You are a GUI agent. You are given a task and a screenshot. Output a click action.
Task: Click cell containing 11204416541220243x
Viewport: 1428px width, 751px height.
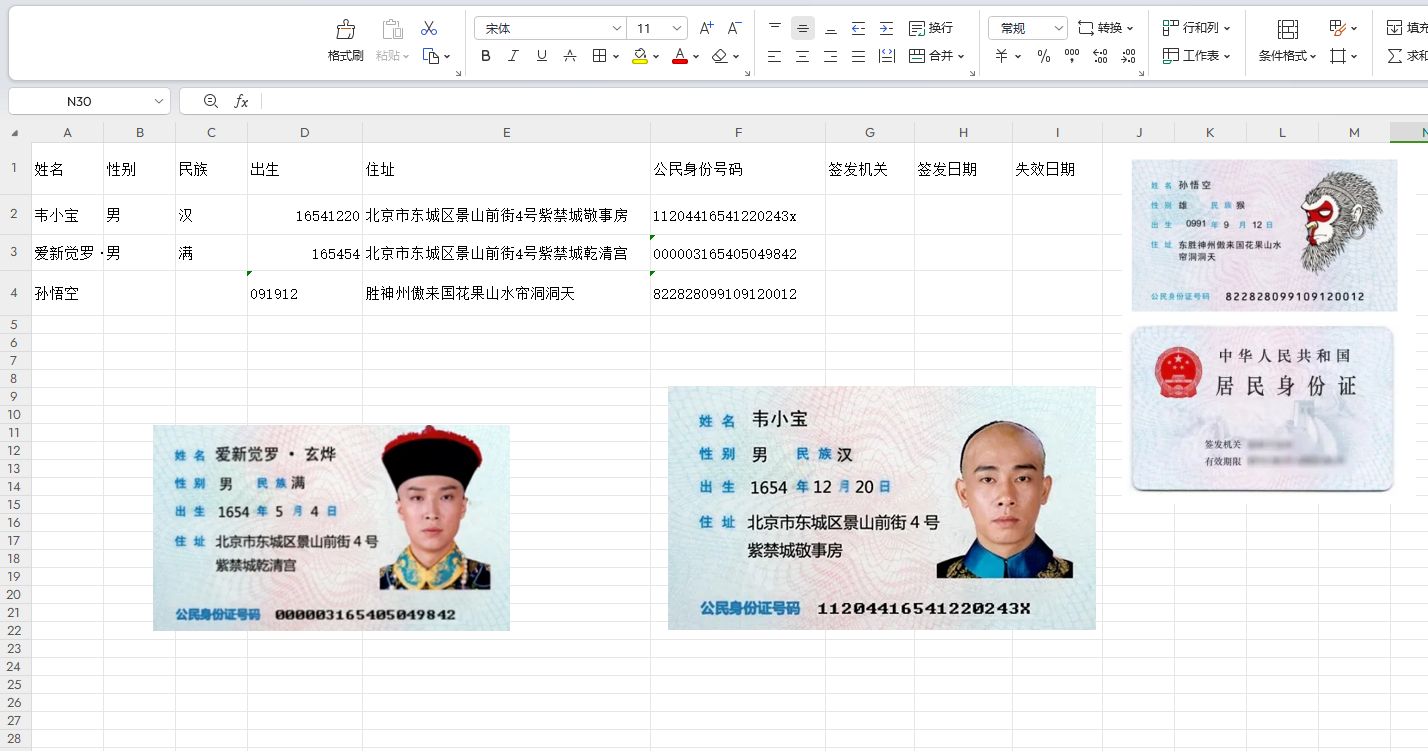738,215
